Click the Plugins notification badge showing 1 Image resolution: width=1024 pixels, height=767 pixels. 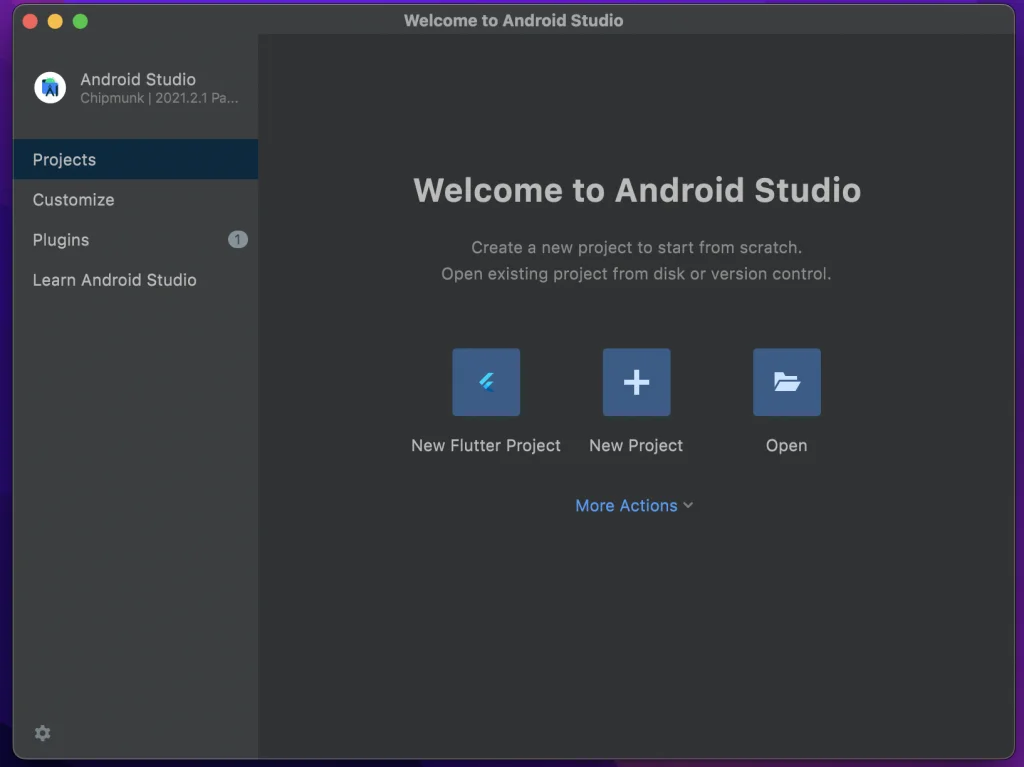click(x=237, y=240)
